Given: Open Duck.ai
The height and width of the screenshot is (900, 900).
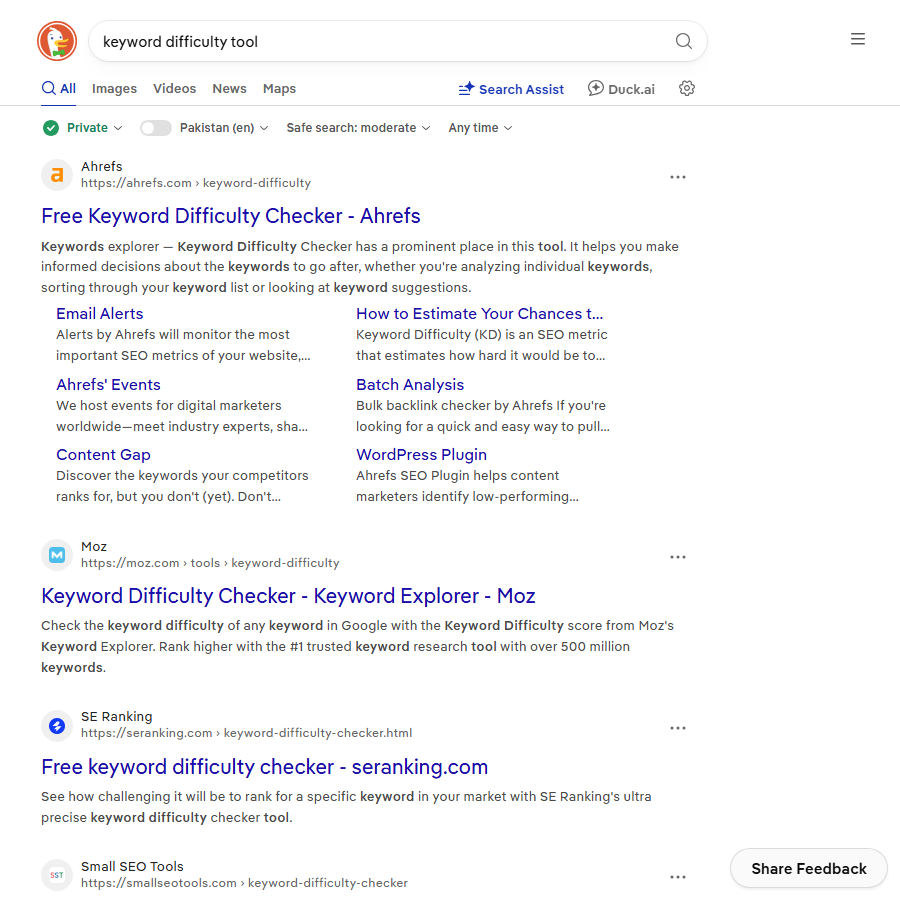Looking at the screenshot, I should tap(621, 89).
